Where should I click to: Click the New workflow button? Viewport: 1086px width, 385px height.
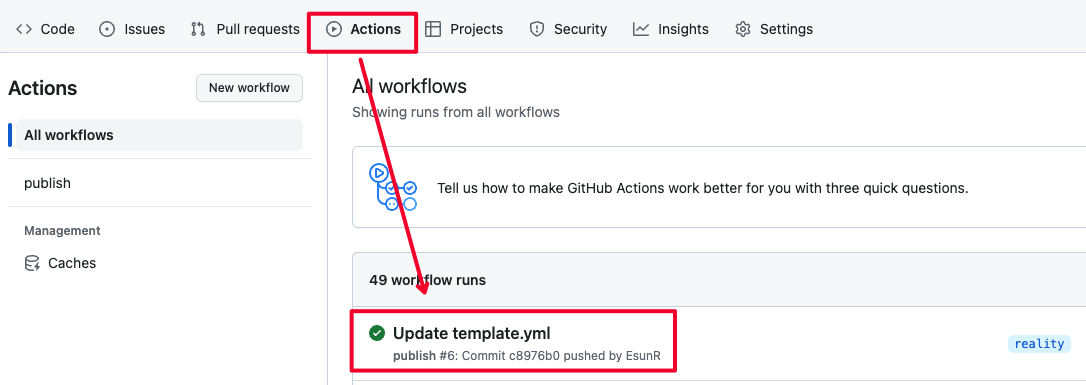[x=249, y=88]
